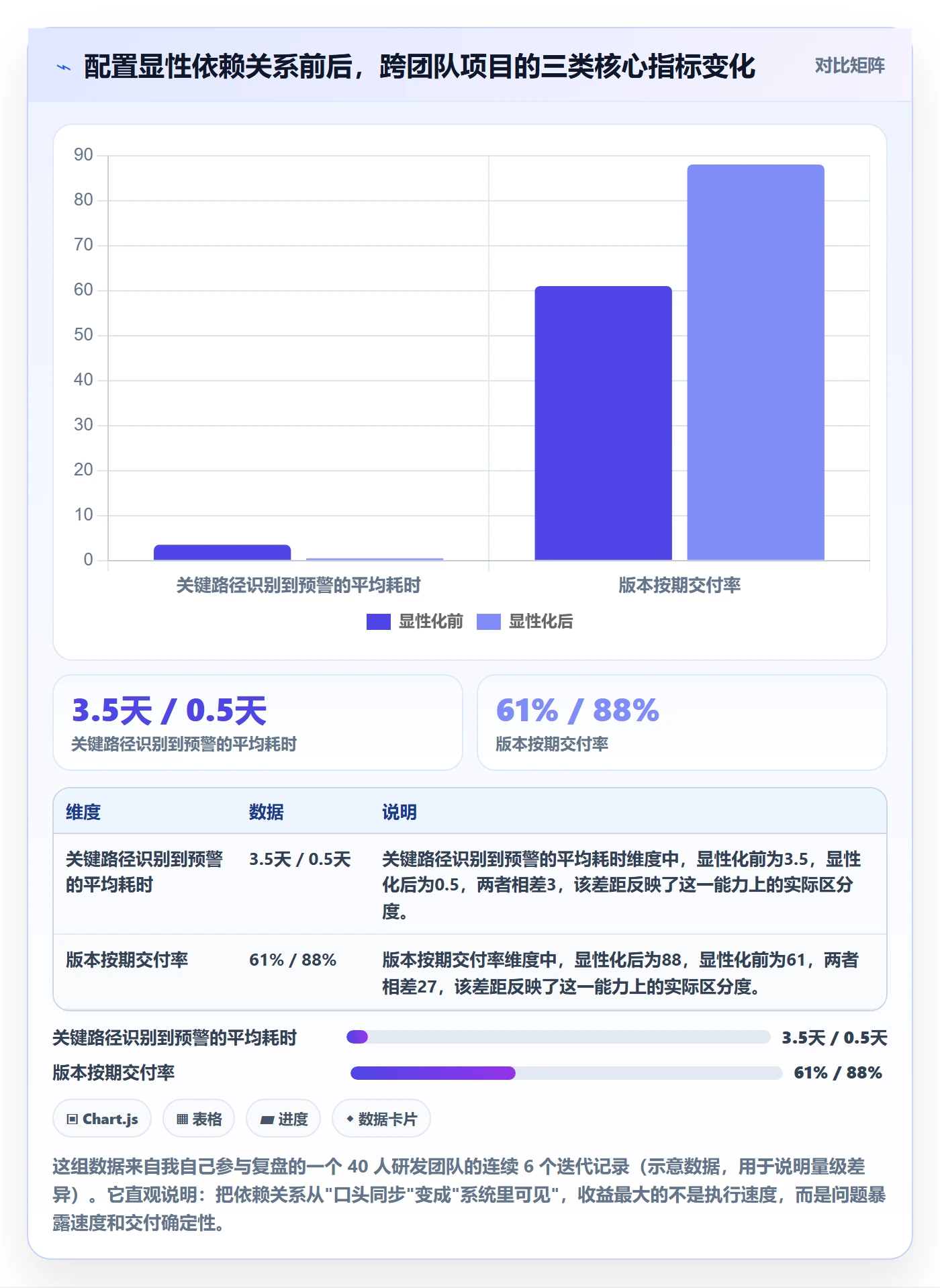940x1288 pixels.
Task: Click the 版本按期交付率 table row label
Action: (127, 960)
